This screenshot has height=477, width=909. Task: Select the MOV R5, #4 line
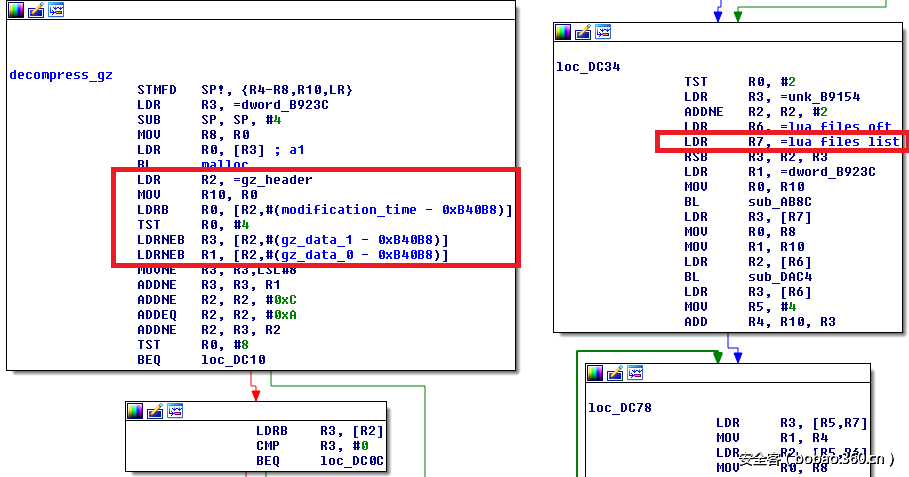(x=740, y=307)
